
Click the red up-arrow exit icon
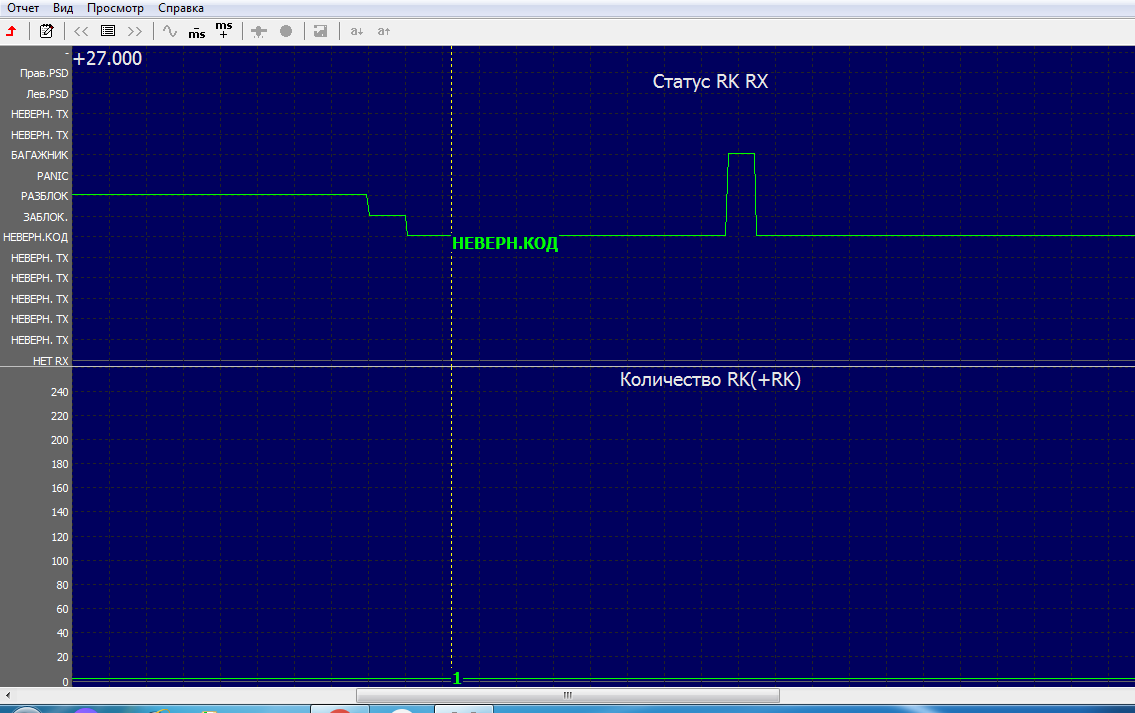pos(12,31)
